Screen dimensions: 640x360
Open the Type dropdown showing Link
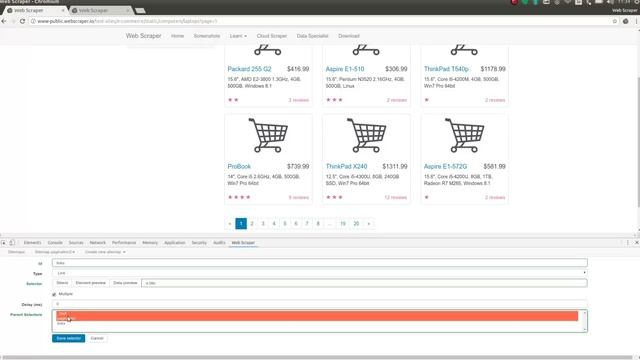pos(320,273)
